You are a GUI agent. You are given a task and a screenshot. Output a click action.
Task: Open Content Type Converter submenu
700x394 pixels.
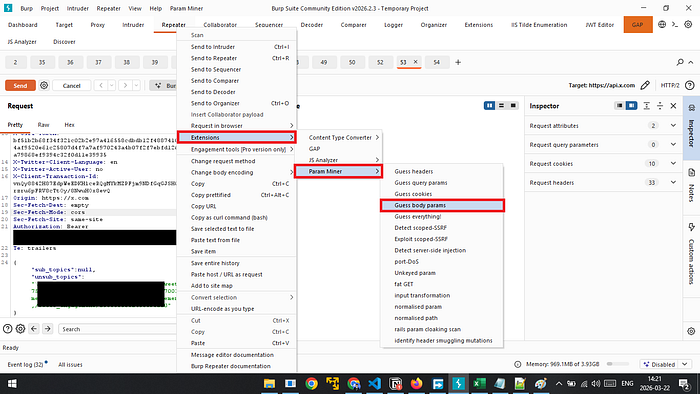[343, 137]
